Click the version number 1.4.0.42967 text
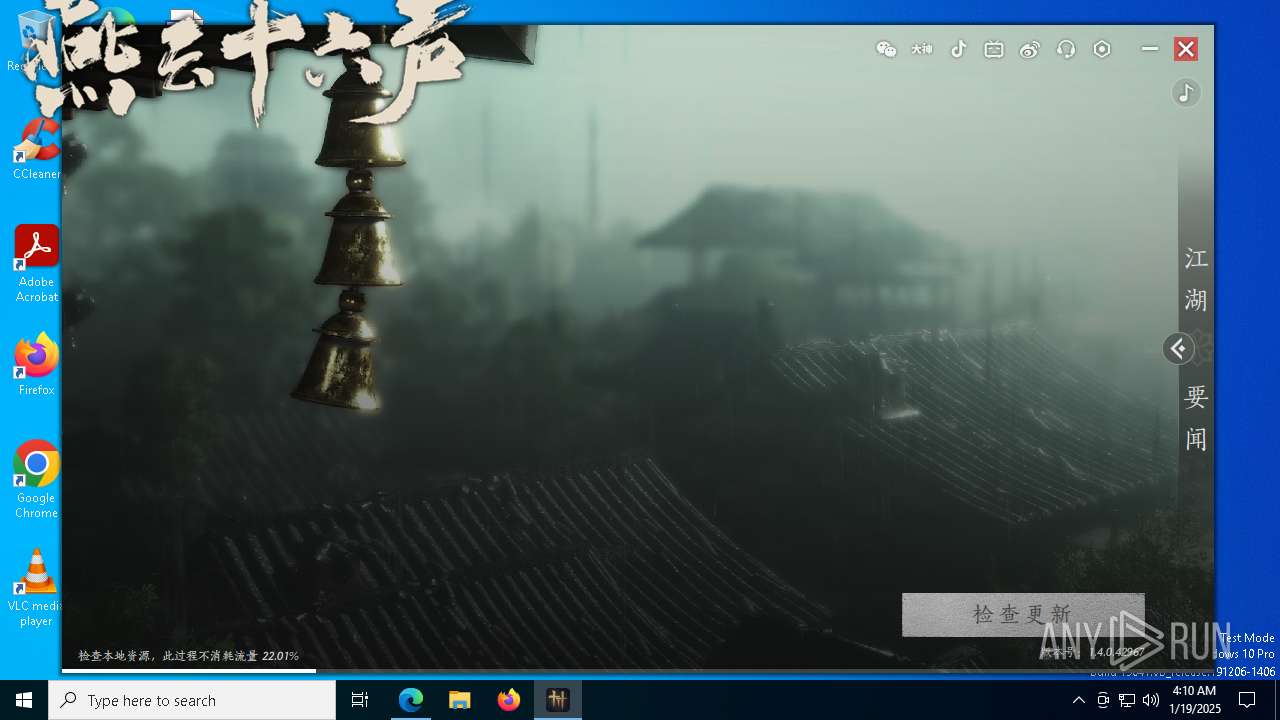1280x720 pixels. [1117, 652]
